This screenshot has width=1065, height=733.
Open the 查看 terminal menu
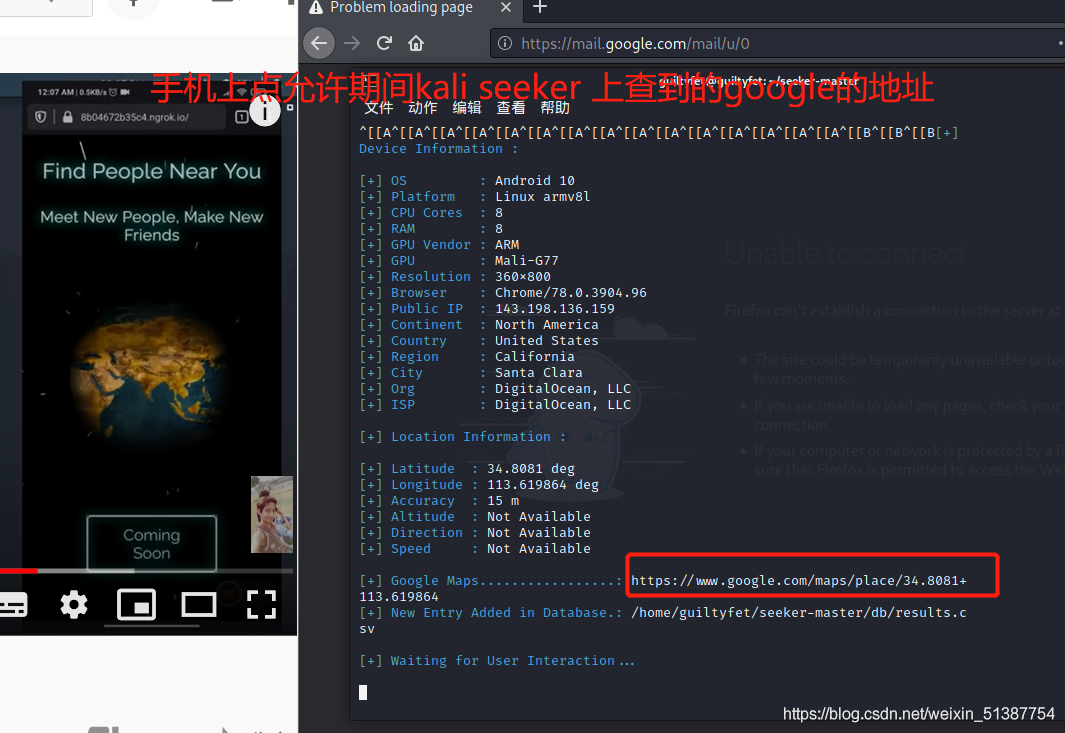point(511,107)
